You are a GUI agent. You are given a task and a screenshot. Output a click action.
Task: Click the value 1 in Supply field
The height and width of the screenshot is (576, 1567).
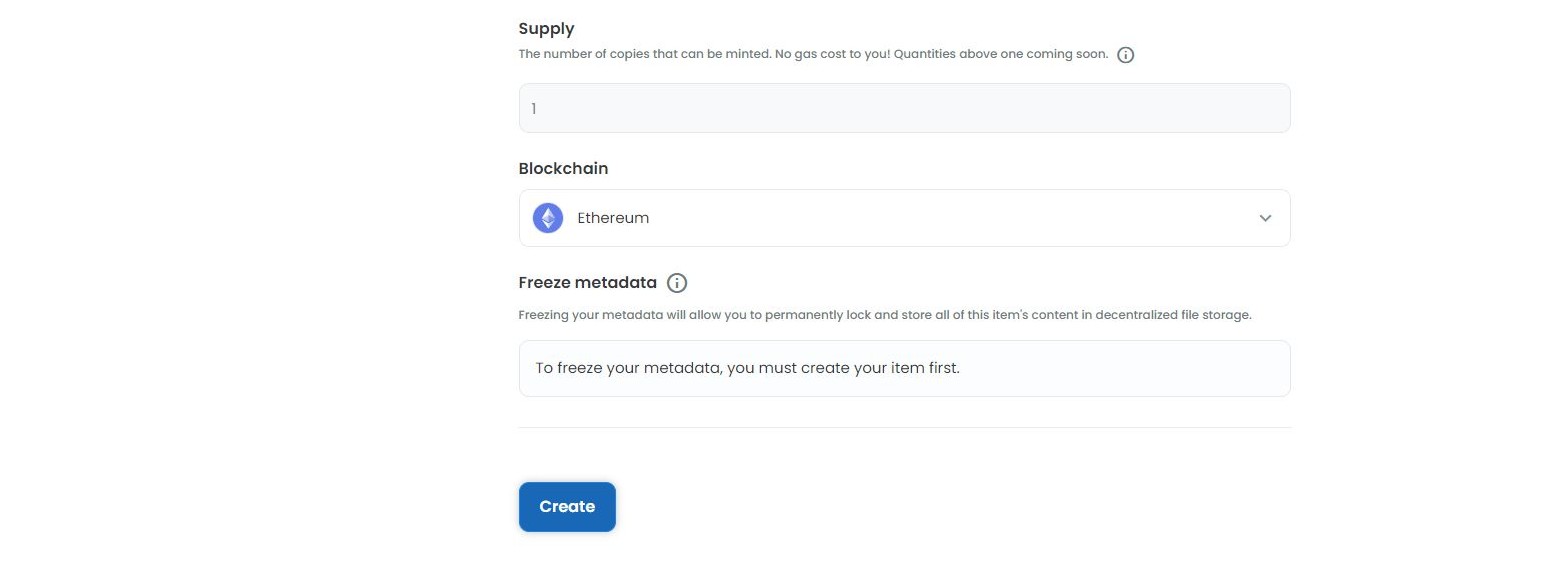tap(534, 108)
